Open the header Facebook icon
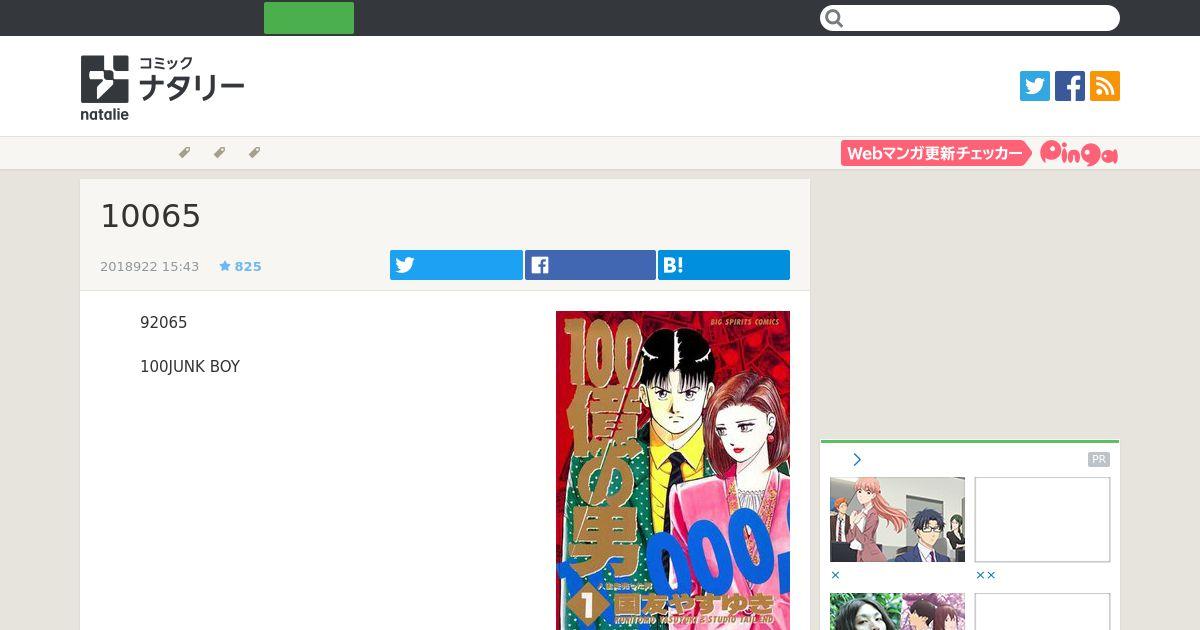This screenshot has height=630, width=1200. coord(1070,86)
